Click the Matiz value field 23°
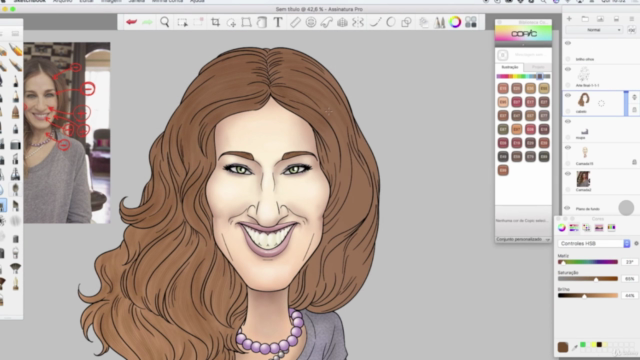 629,262
